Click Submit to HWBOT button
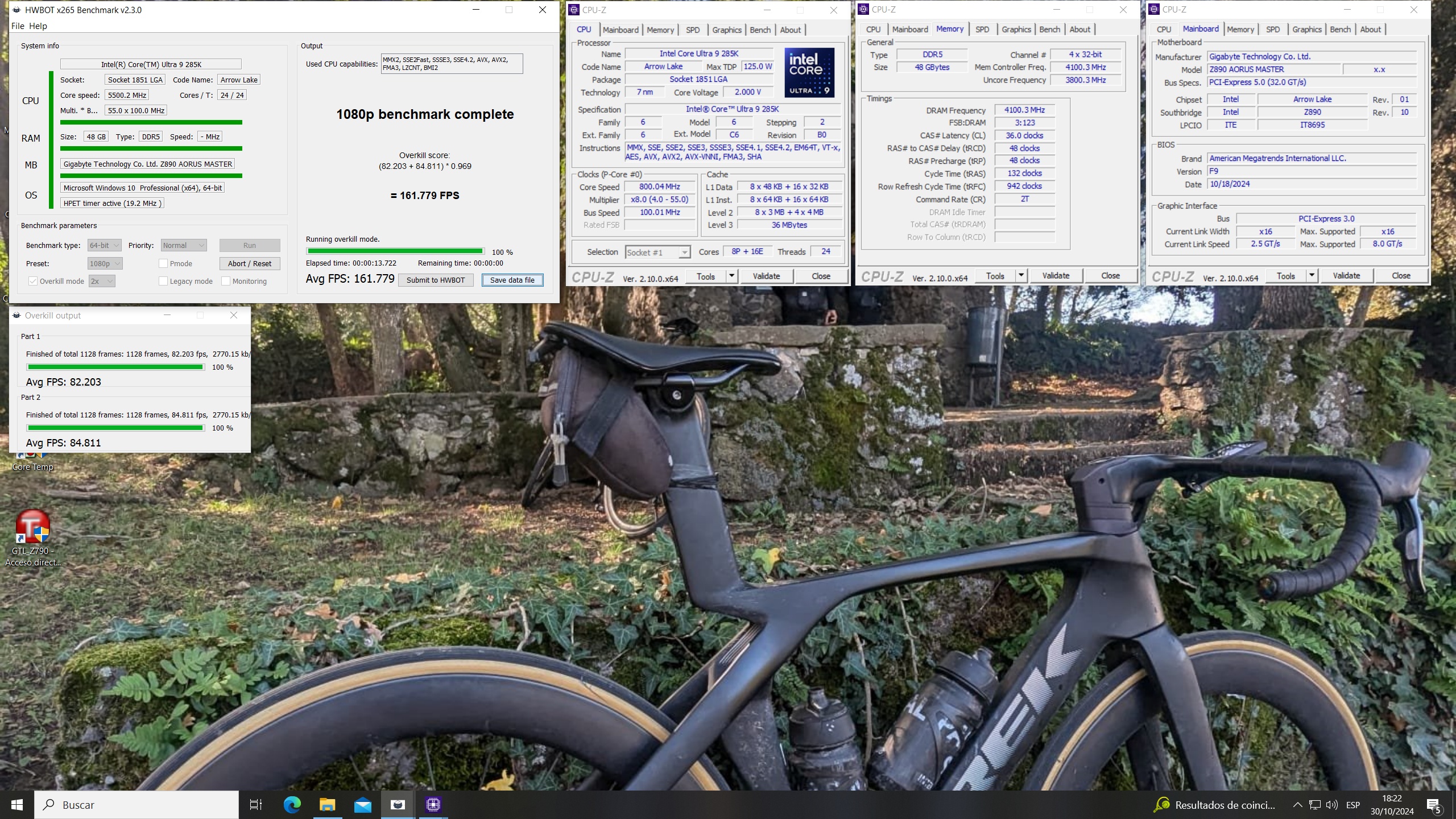The image size is (1456, 819). (x=436, y=280)
